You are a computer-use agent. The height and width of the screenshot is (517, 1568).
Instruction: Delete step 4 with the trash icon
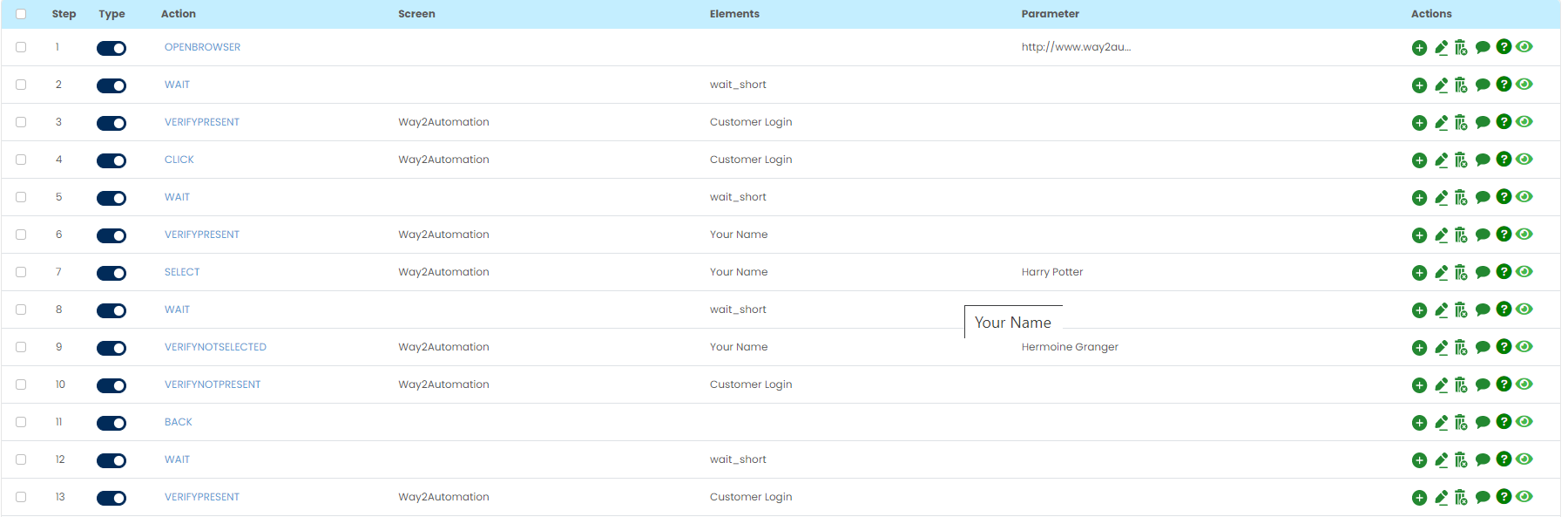1461,160
